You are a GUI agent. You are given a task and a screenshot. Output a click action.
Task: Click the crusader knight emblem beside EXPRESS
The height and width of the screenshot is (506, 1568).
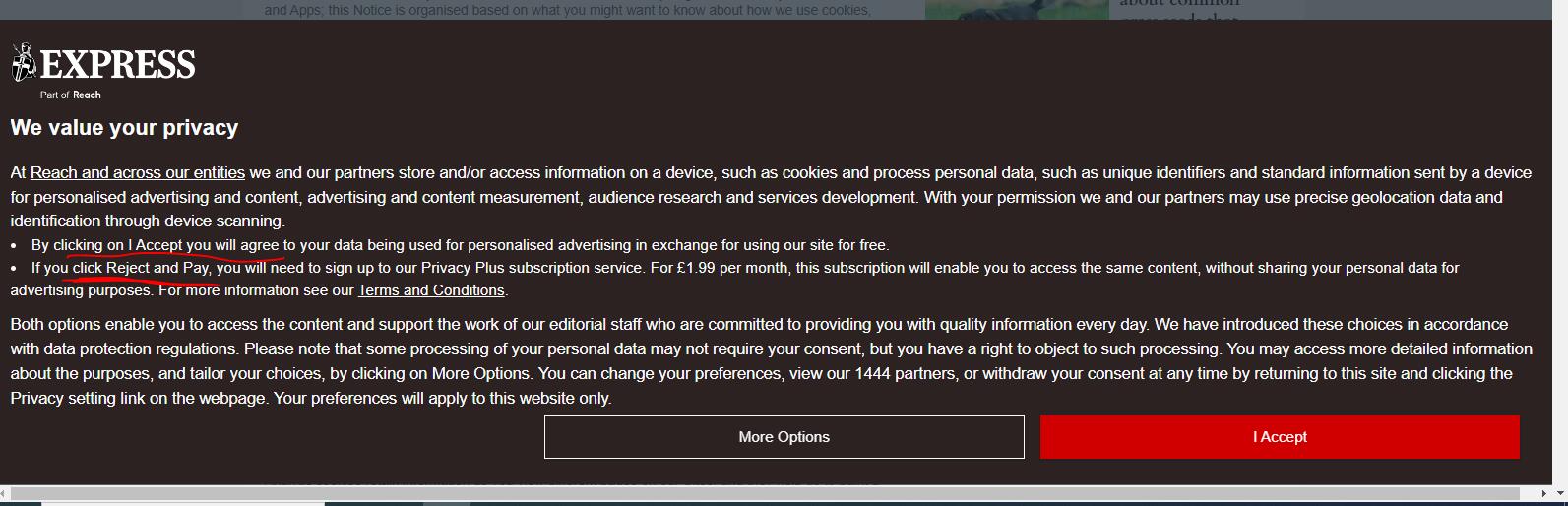[x=24, y=63]
